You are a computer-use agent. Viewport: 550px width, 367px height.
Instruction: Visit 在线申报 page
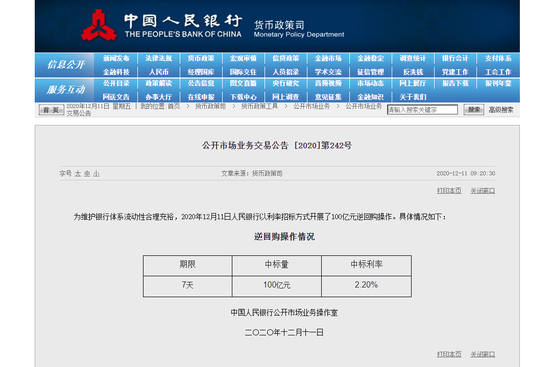[x=201, y=97]
